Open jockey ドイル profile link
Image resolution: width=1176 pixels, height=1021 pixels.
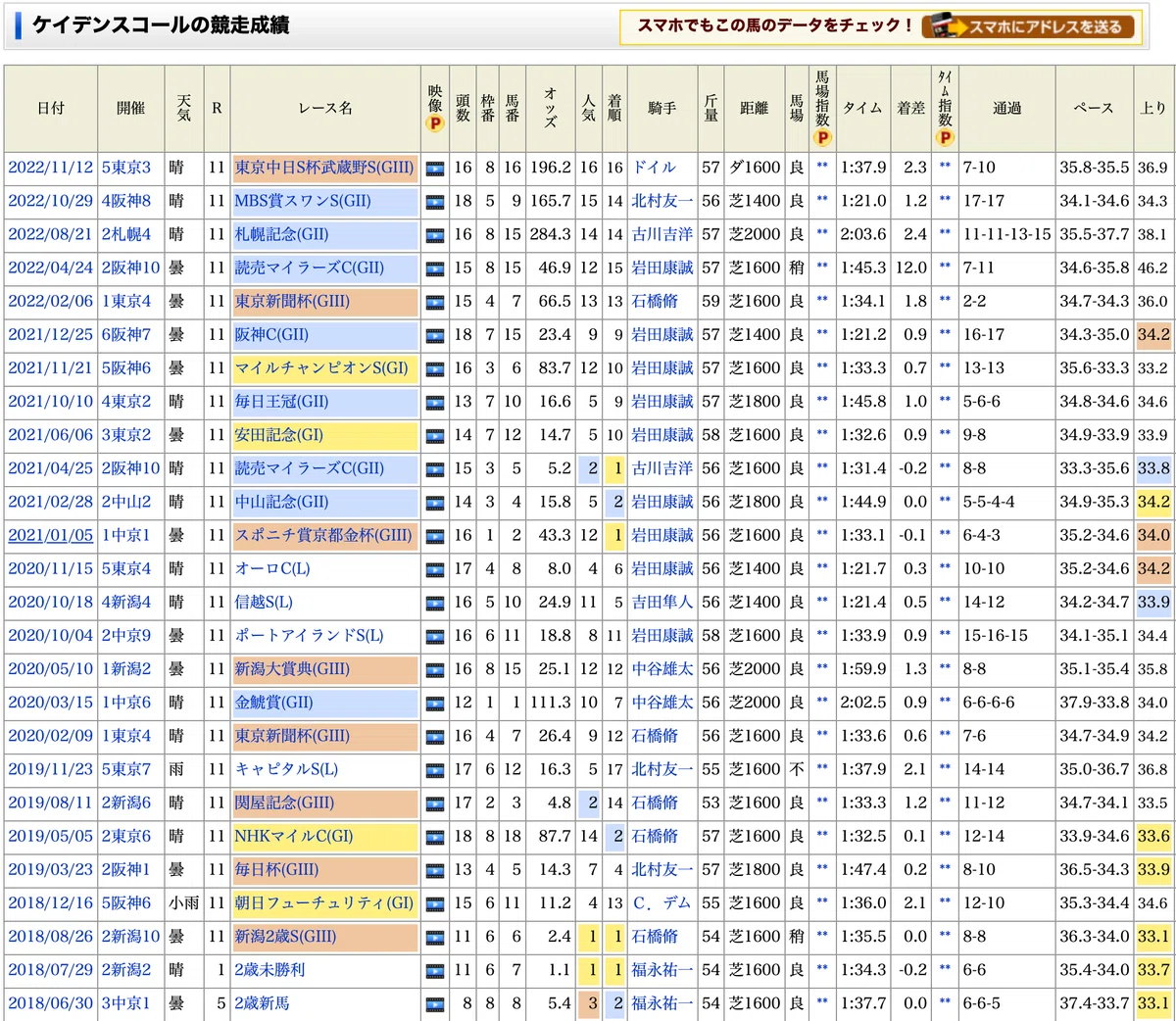654,168
